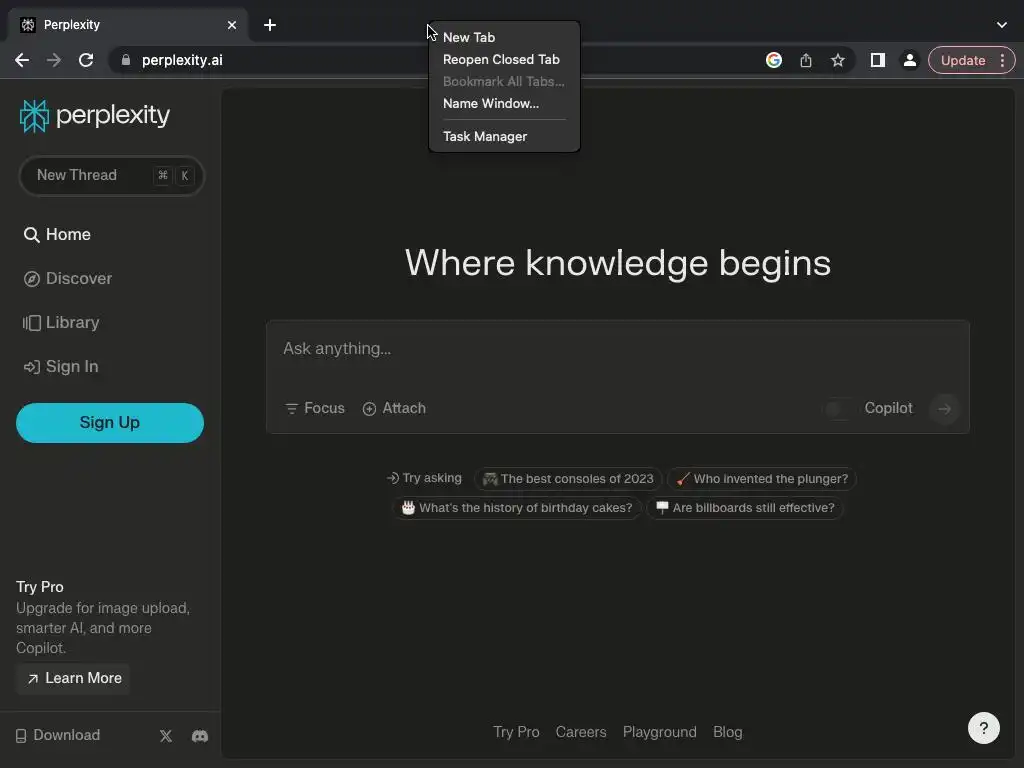1024x768 pixels.
Task: Open the Discord icon
Action: pyautogui.click(x=200, y=736)
